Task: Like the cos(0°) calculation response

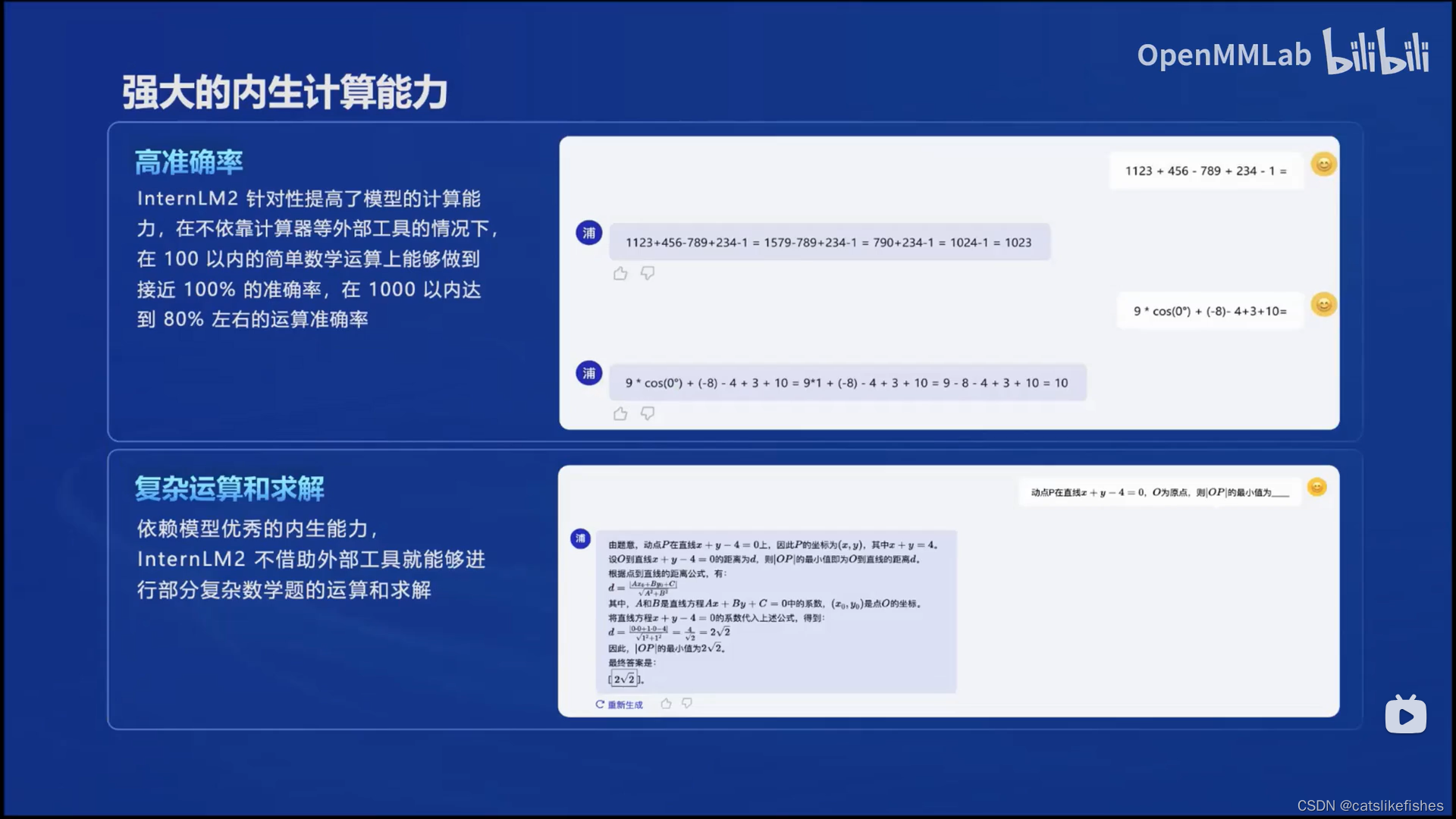Action: point(620,414)
